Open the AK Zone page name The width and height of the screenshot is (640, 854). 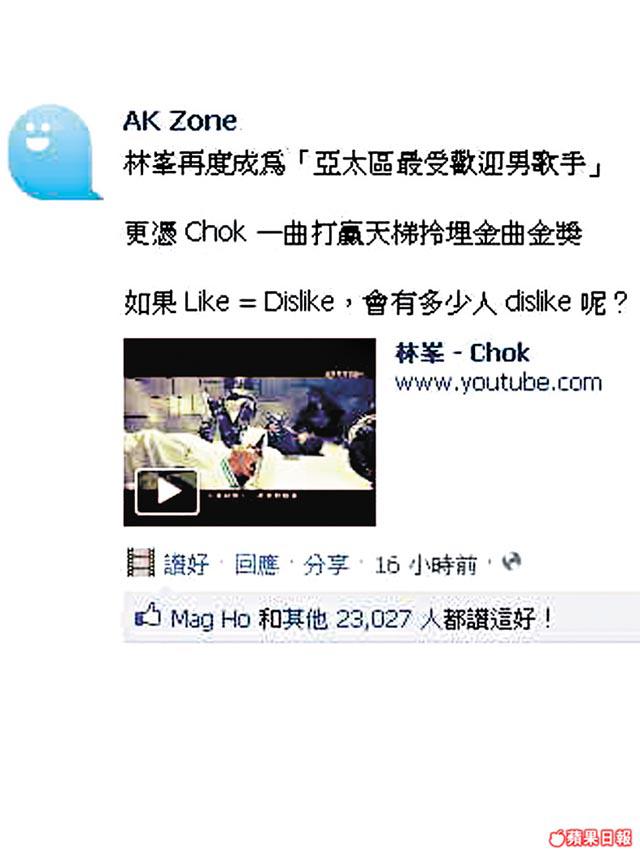pyautogui.click(x=180, y=121)
